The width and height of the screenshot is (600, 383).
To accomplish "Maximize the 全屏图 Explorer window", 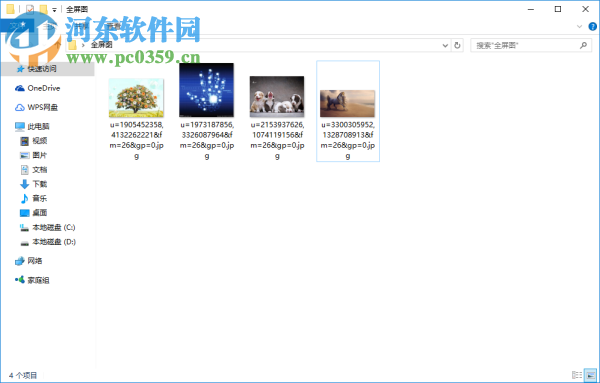I will [558, 9].
